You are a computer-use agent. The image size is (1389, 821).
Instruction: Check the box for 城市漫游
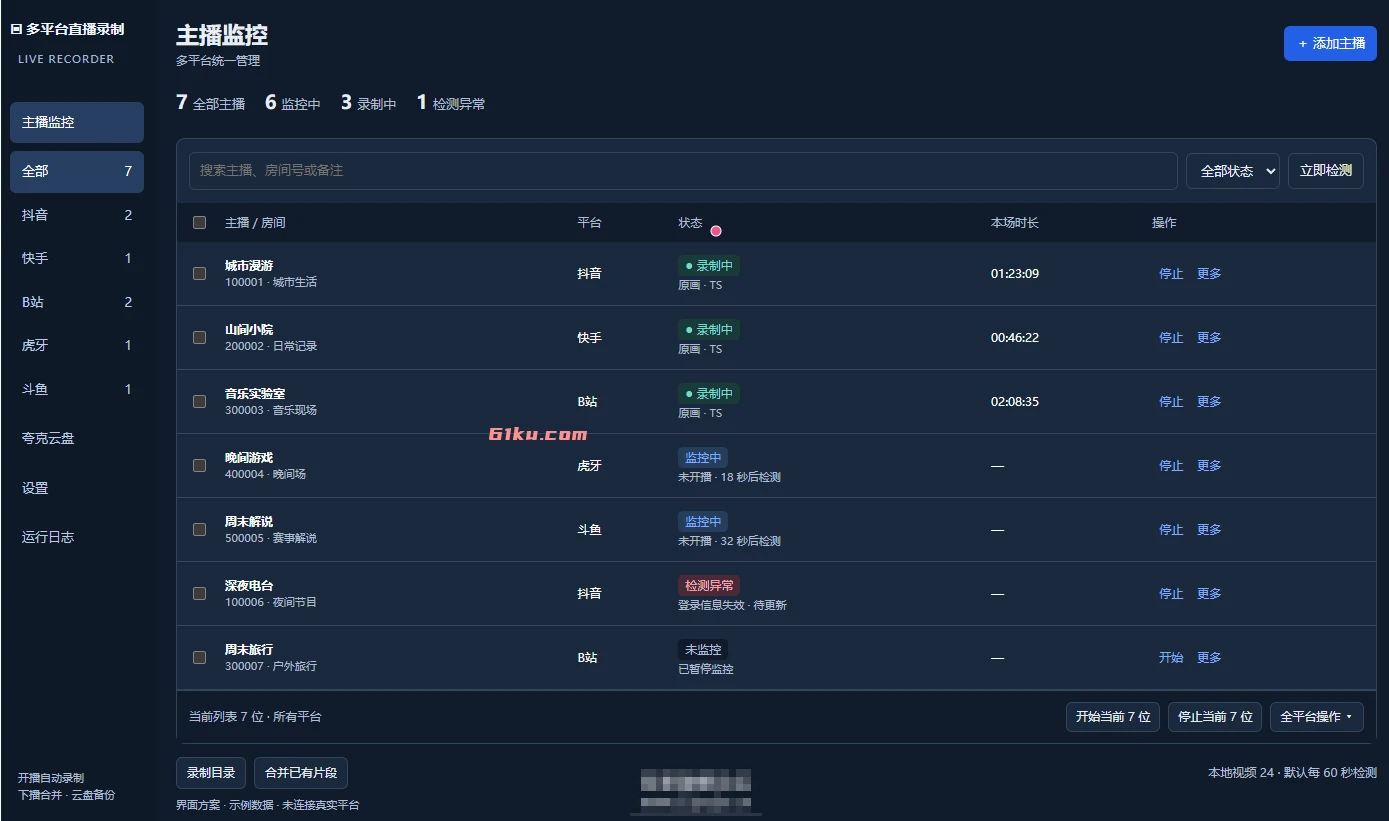200,274
